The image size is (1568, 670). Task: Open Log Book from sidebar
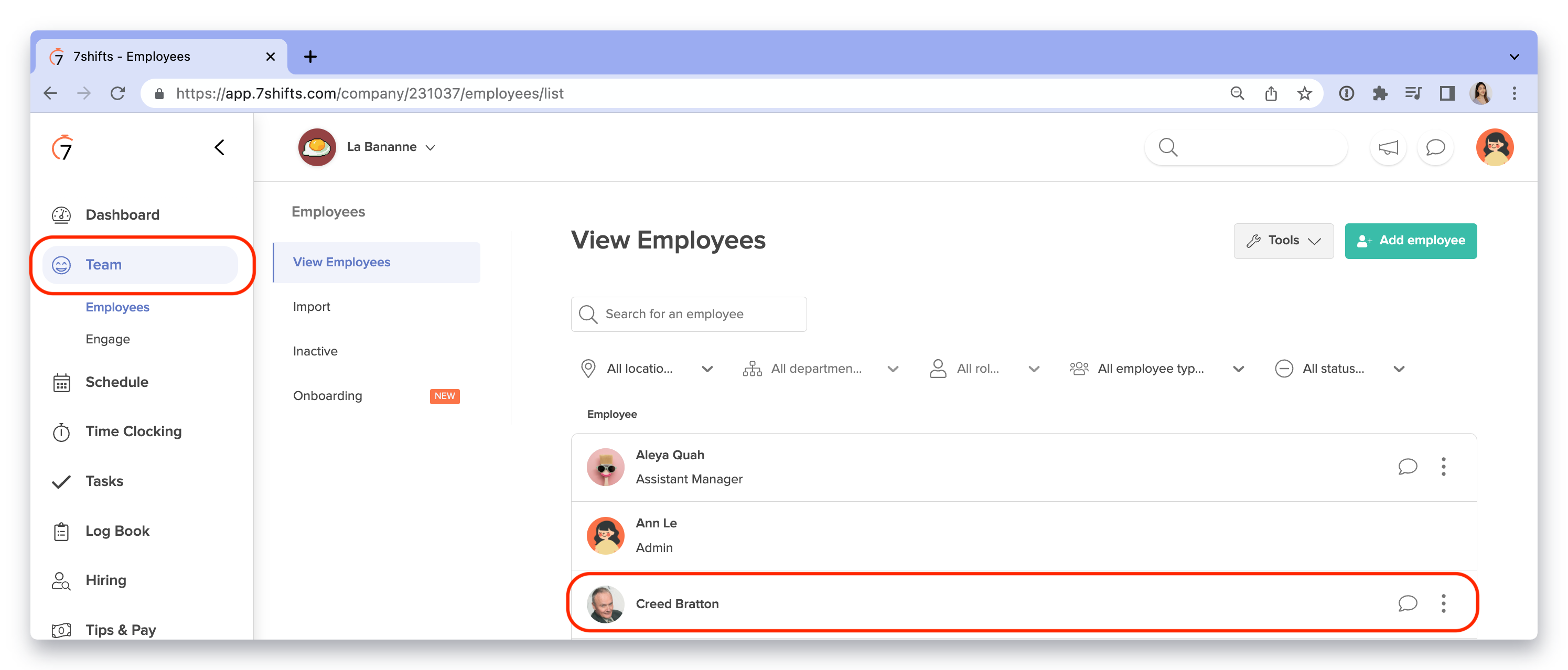coord(117,531)
